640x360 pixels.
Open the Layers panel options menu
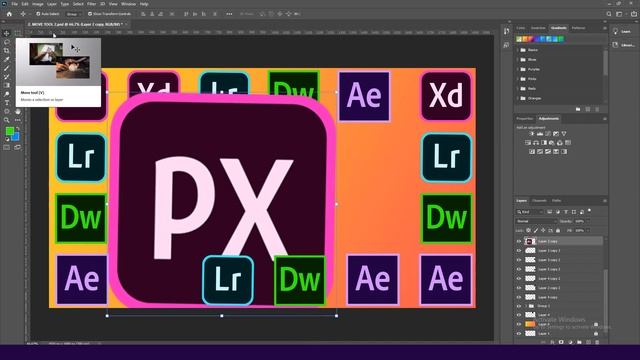[604, 200]
